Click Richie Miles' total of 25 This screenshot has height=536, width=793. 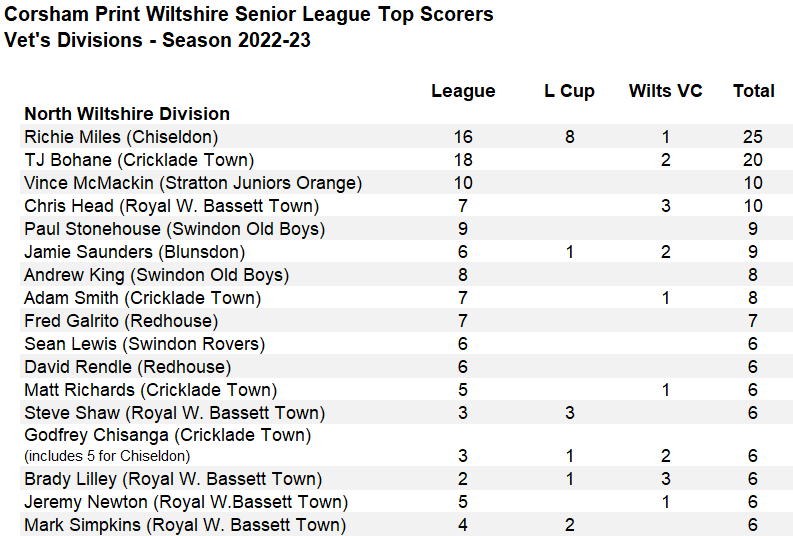click(753, 137)
